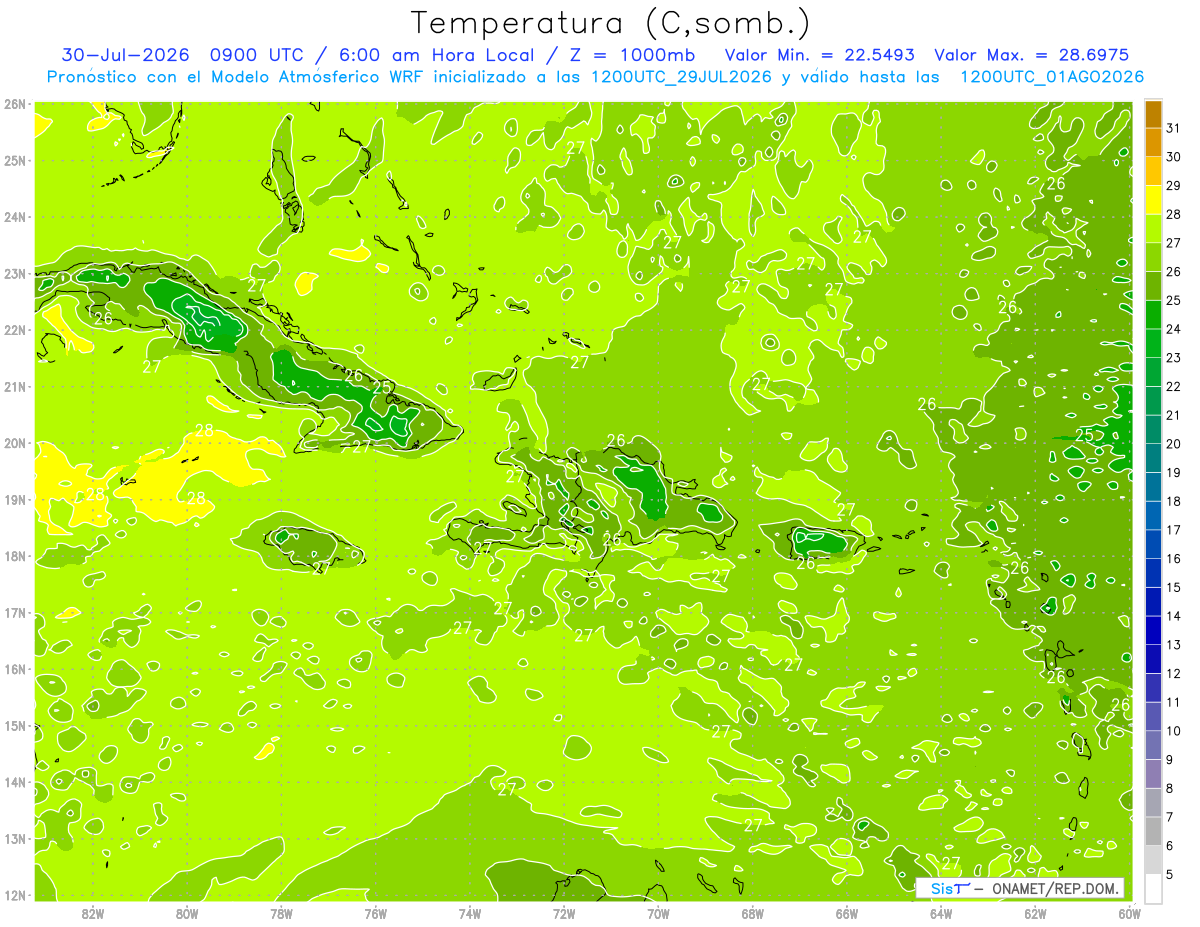Screen dimensions: 1200x927
Task: Click the color scale label '15'
Action: tap(1173, 587)
